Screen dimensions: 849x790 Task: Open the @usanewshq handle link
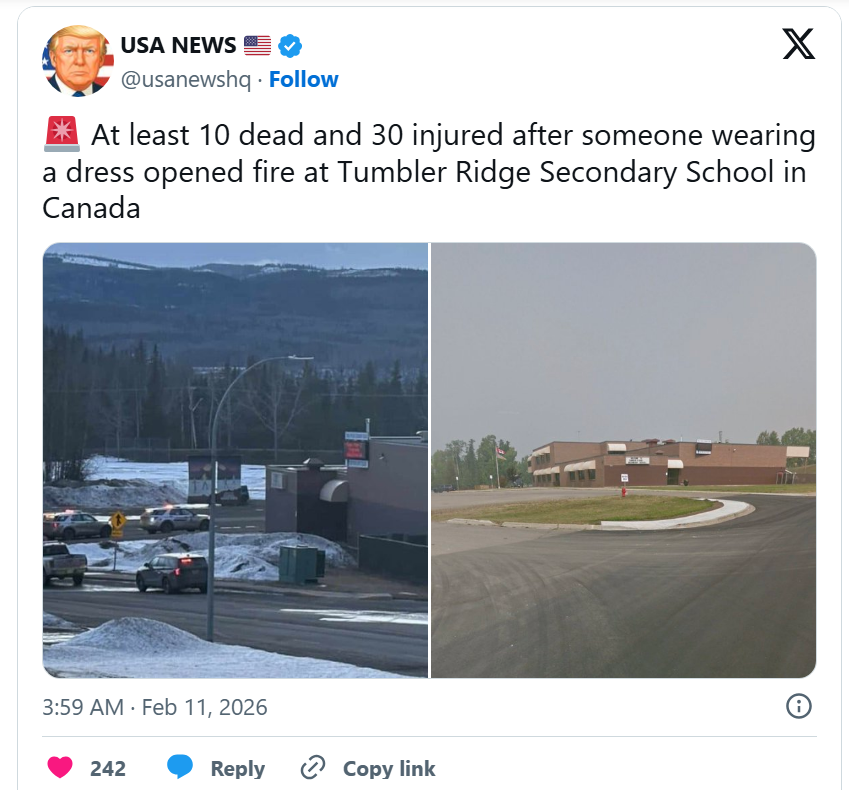[x=186, y=80]
